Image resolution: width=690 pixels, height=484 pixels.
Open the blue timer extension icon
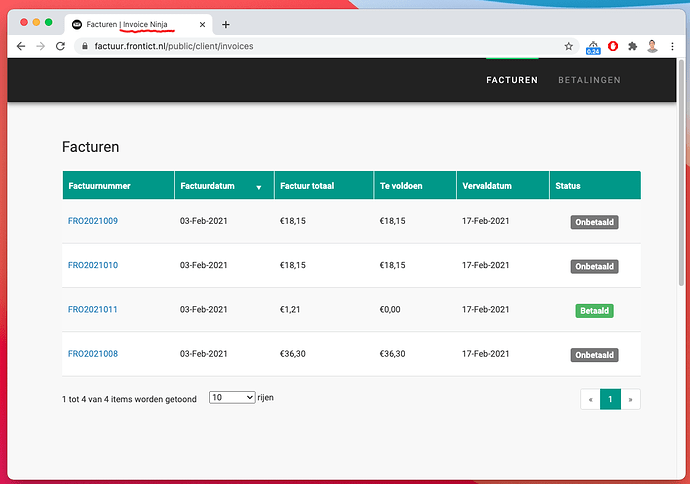593,47
